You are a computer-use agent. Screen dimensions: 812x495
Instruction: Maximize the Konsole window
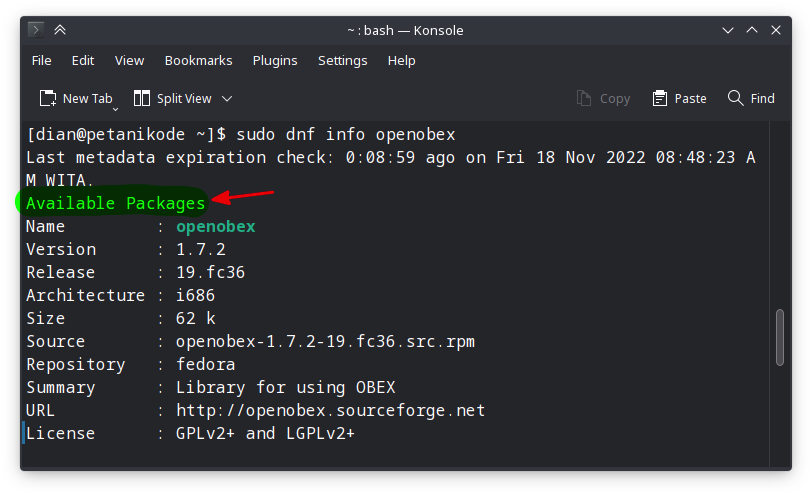pos(752,30)
